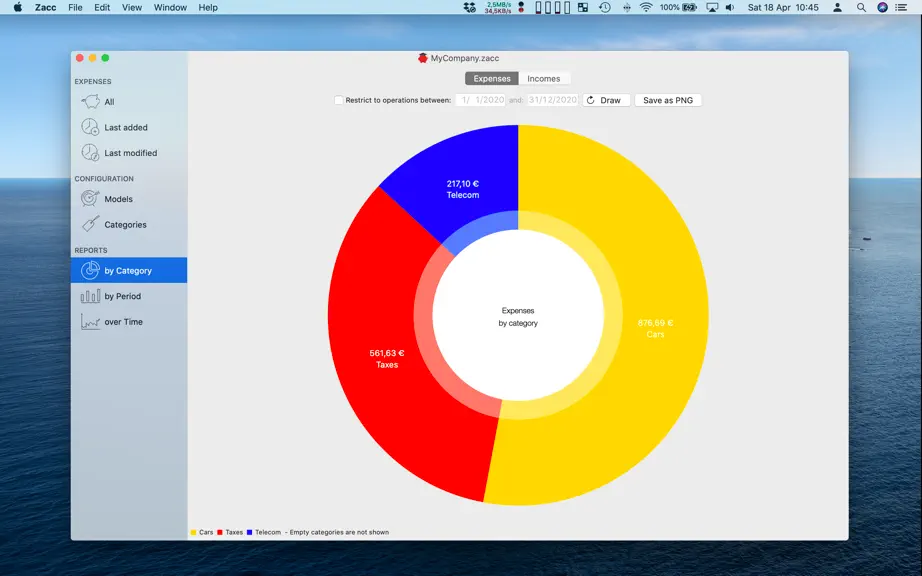Image resolution: width=922 pixels, height=576 pixels.
Task: Open Spotlight search from the menu bar
Action: (861, 8)
